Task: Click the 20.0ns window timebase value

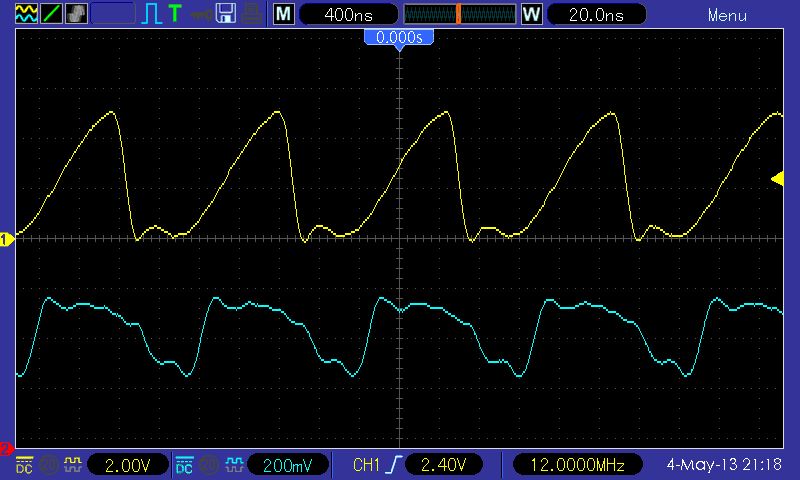Action: (596, 14)
